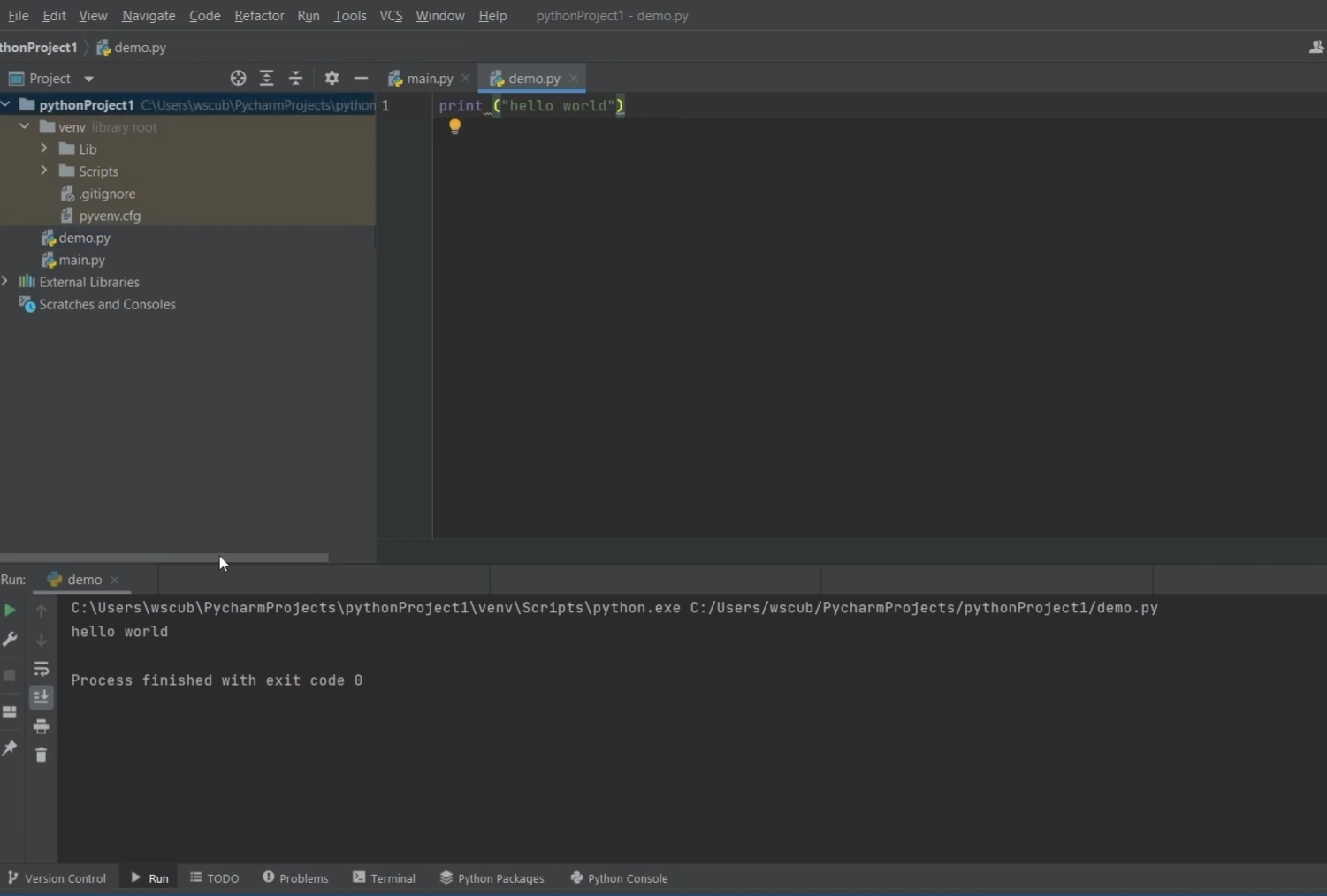Open Version Control tool window
The image size is (1327, 896).
[x=57, y=878]
